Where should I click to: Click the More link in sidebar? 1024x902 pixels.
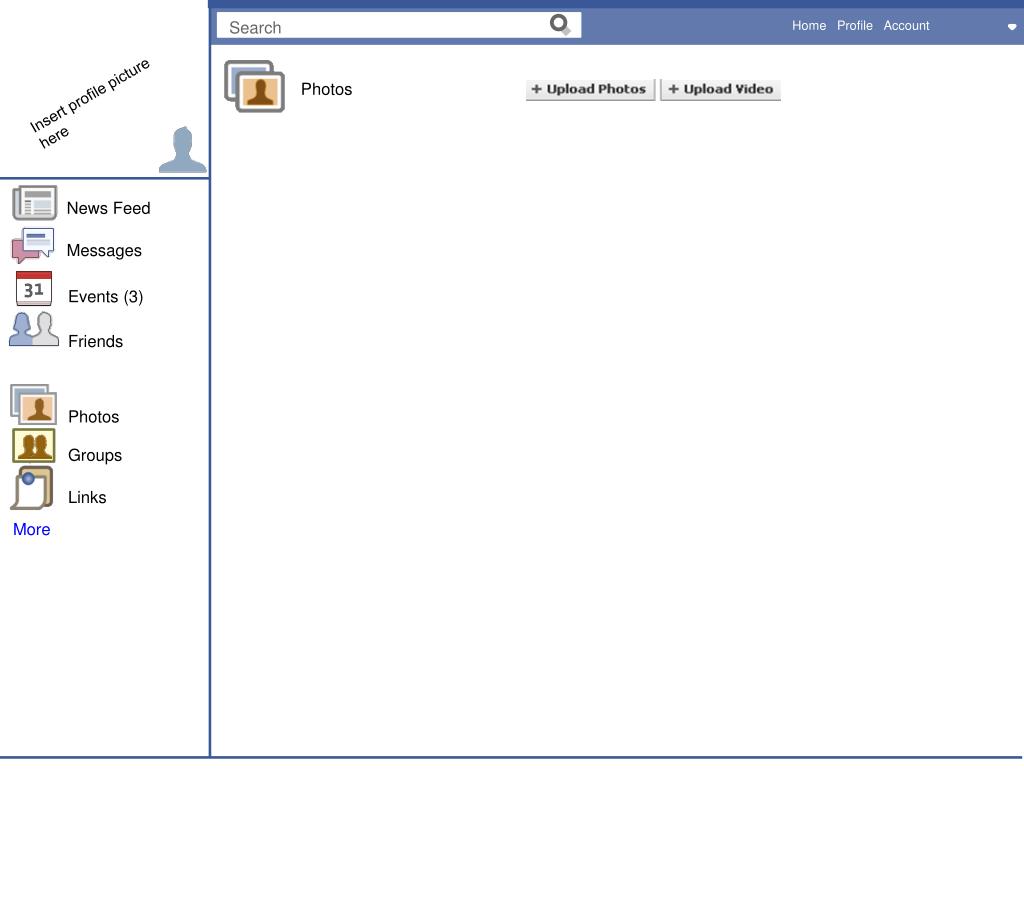(x=31, y=529)
